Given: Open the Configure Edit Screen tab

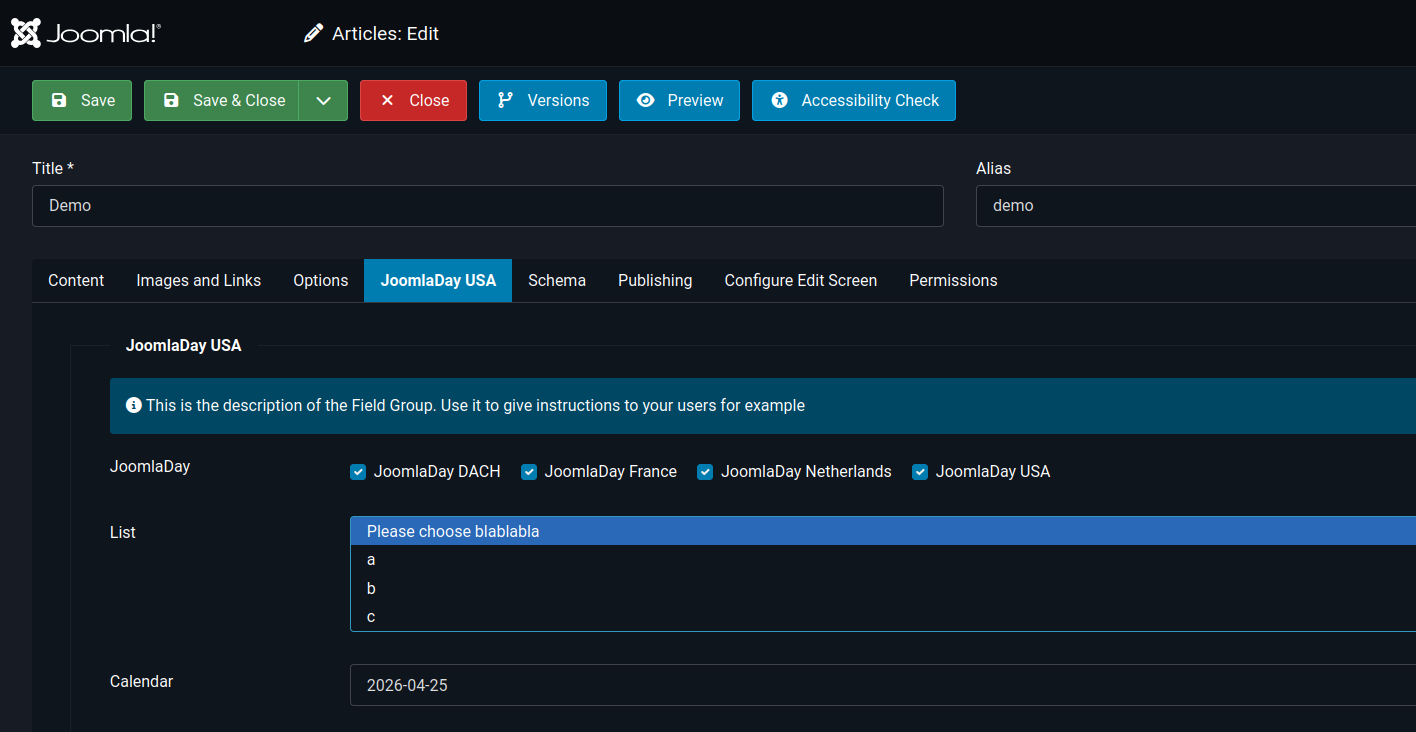Looking at the screenshot, I should click(x=801, y=281).
